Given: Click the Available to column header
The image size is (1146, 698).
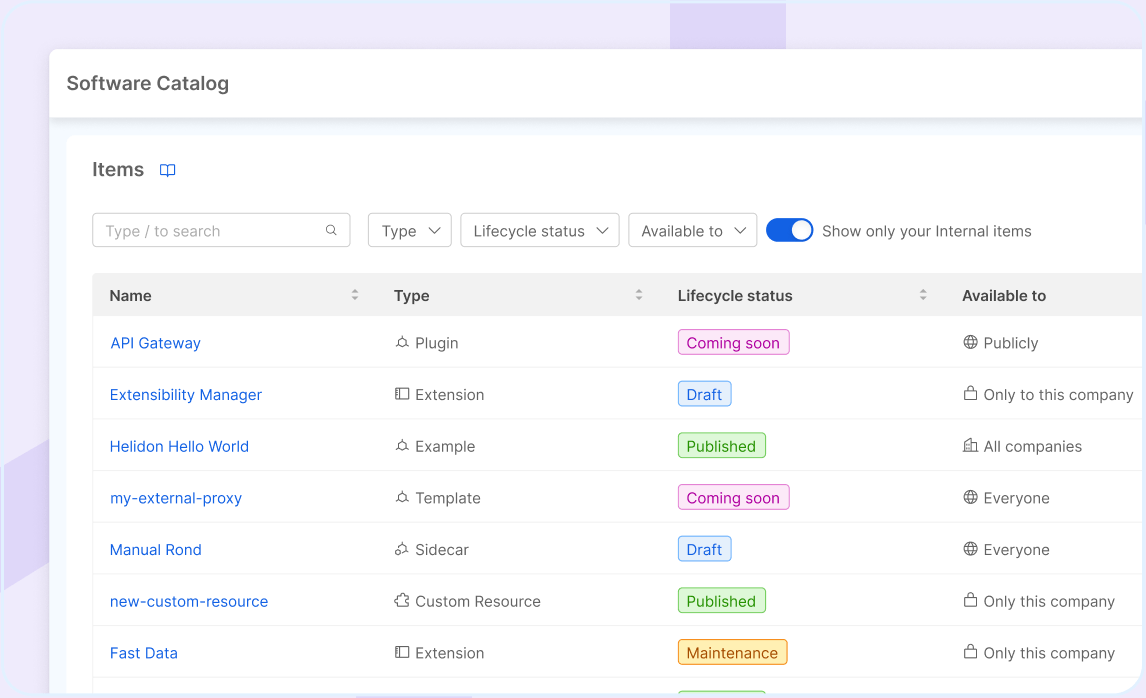Looking at the screenshot, I should tap(1003, 295).
